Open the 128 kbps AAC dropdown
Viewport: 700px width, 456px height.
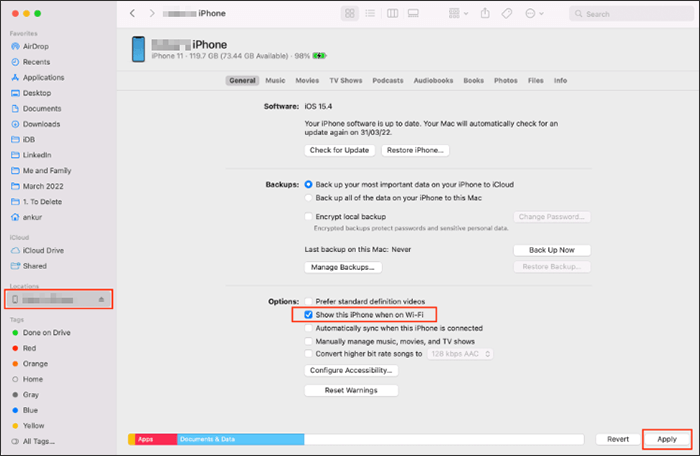click(460, 354)
